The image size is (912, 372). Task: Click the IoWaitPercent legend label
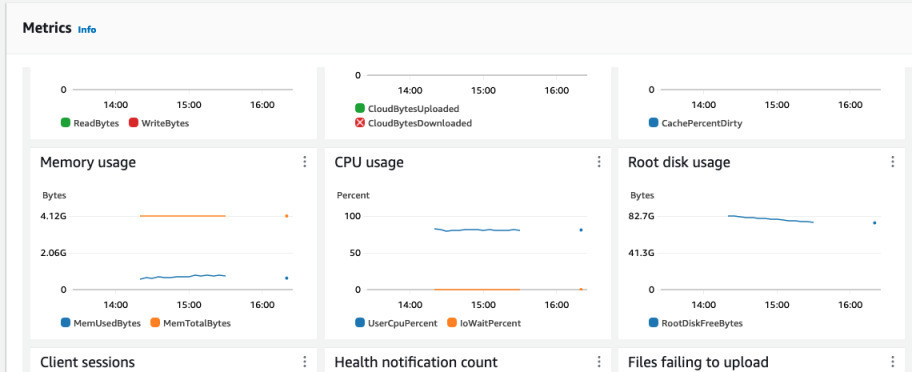pyautogui.click(x=490, y=323)
